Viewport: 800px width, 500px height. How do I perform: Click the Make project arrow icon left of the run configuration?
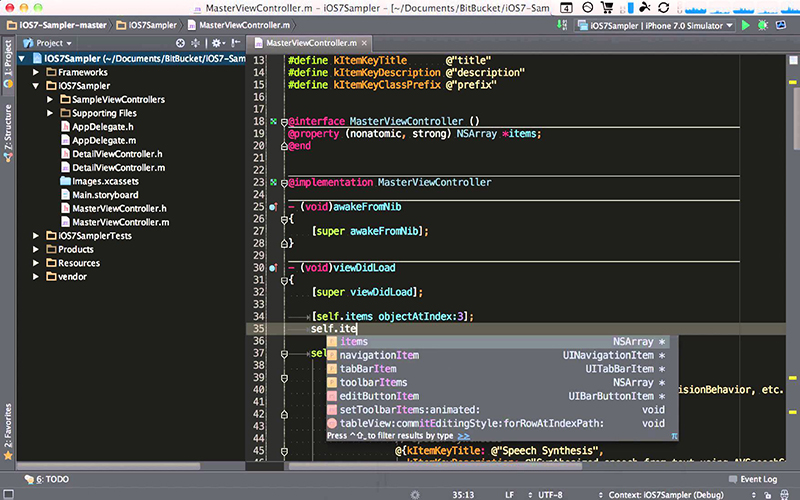pos(562,25)
